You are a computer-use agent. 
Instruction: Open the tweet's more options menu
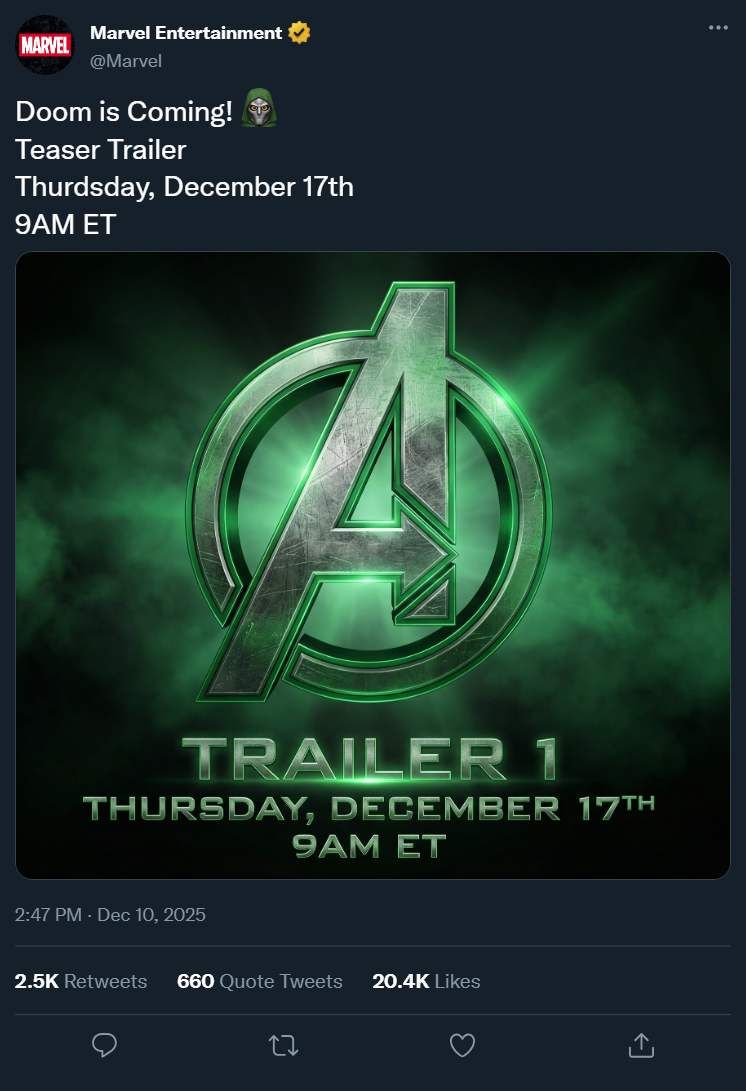(x=718, y=28)
